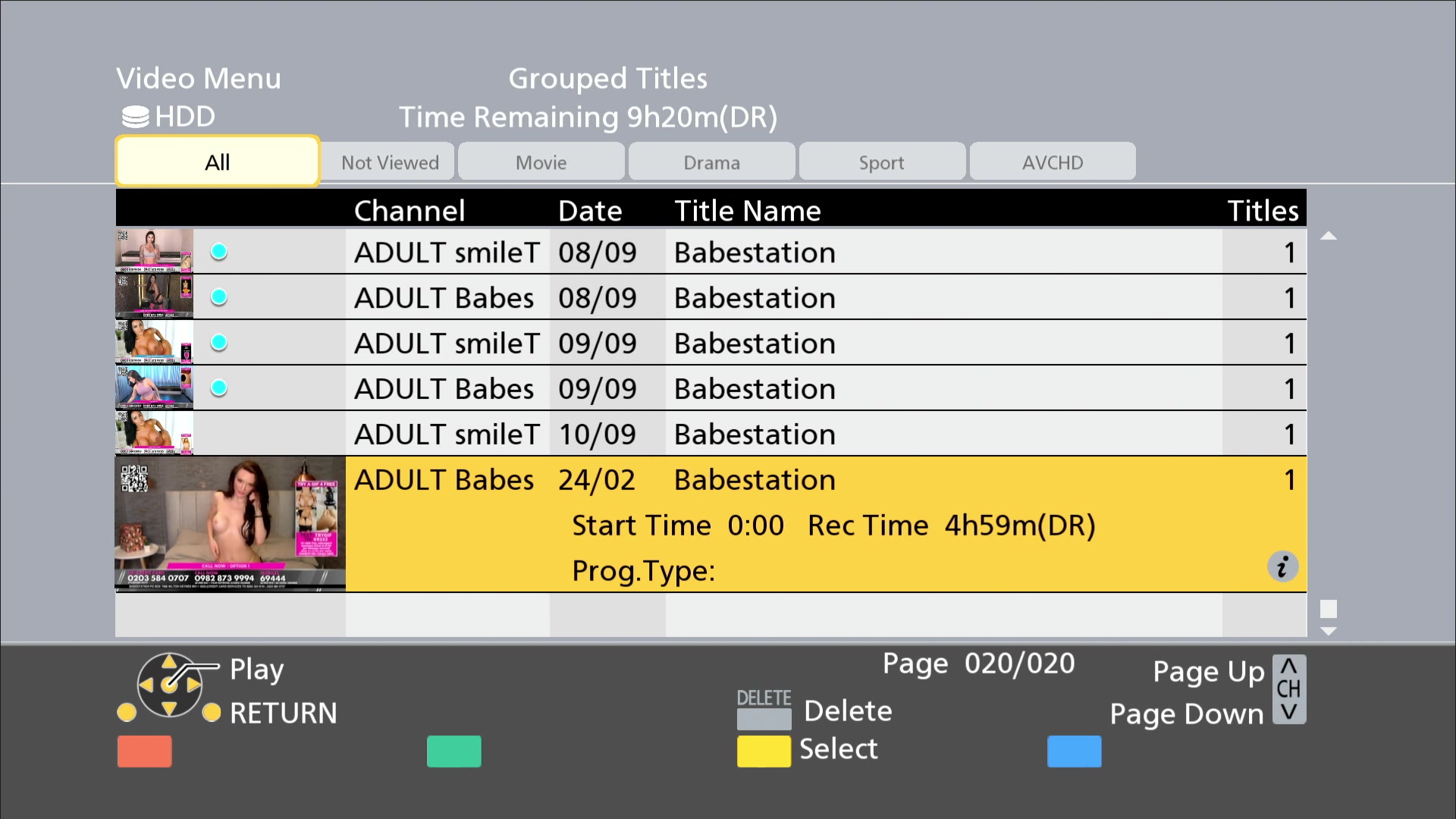Click Rec Time 4h59m(DR) text
Image resolution: width=1456 pixels, height=819 pixels.
952,526
